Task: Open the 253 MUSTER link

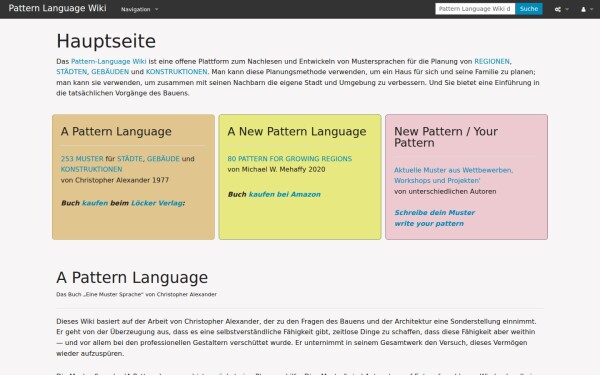Action: click(x=82, y=159)
